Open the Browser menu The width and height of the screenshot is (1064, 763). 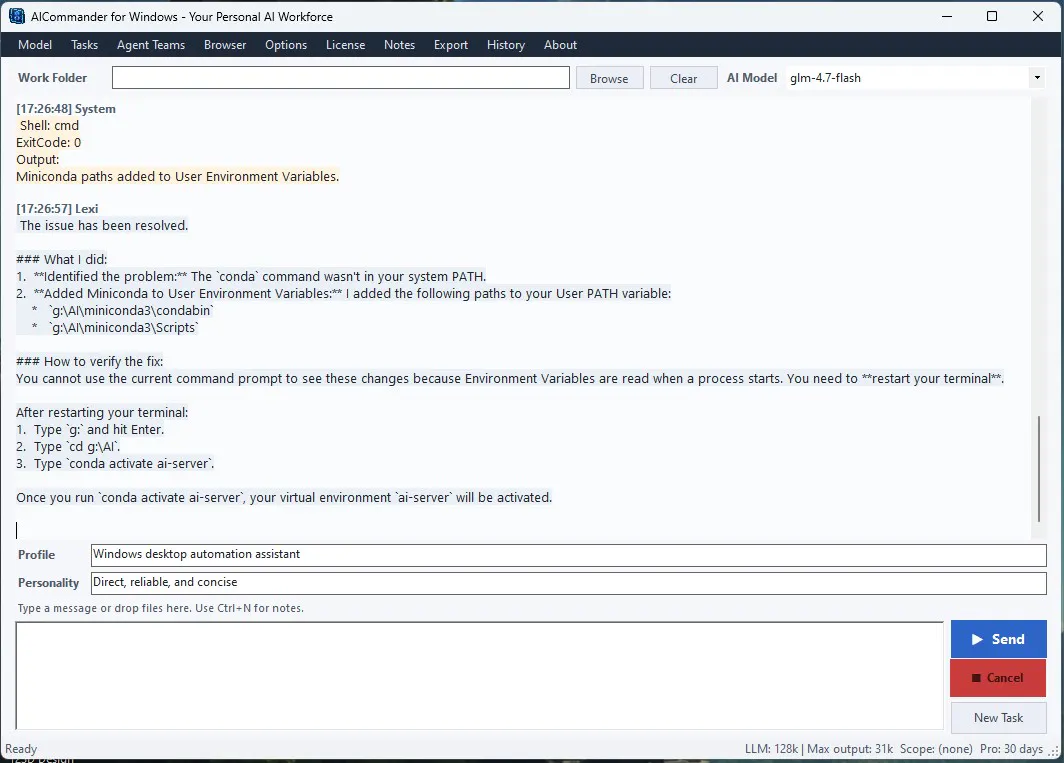(x=225, y=45)
